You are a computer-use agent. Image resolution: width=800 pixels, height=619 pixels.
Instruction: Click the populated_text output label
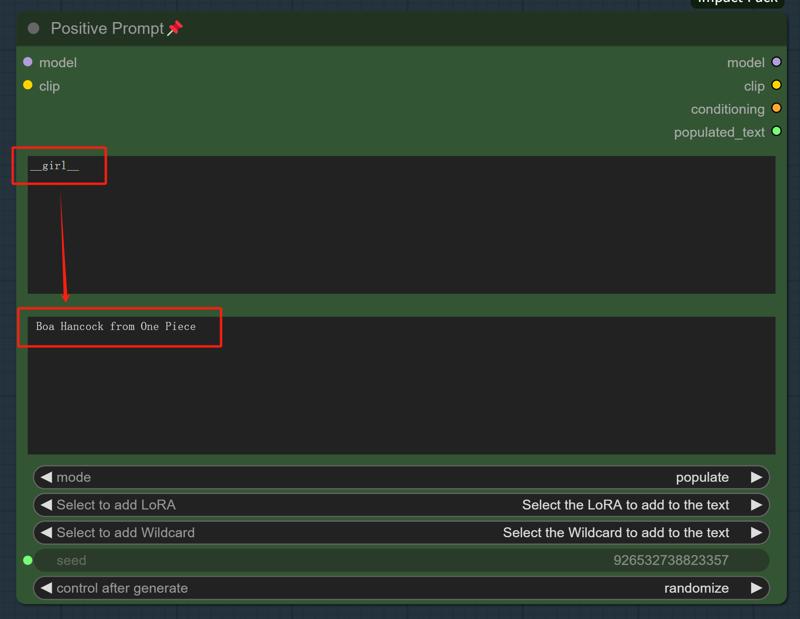click(719, 132)
